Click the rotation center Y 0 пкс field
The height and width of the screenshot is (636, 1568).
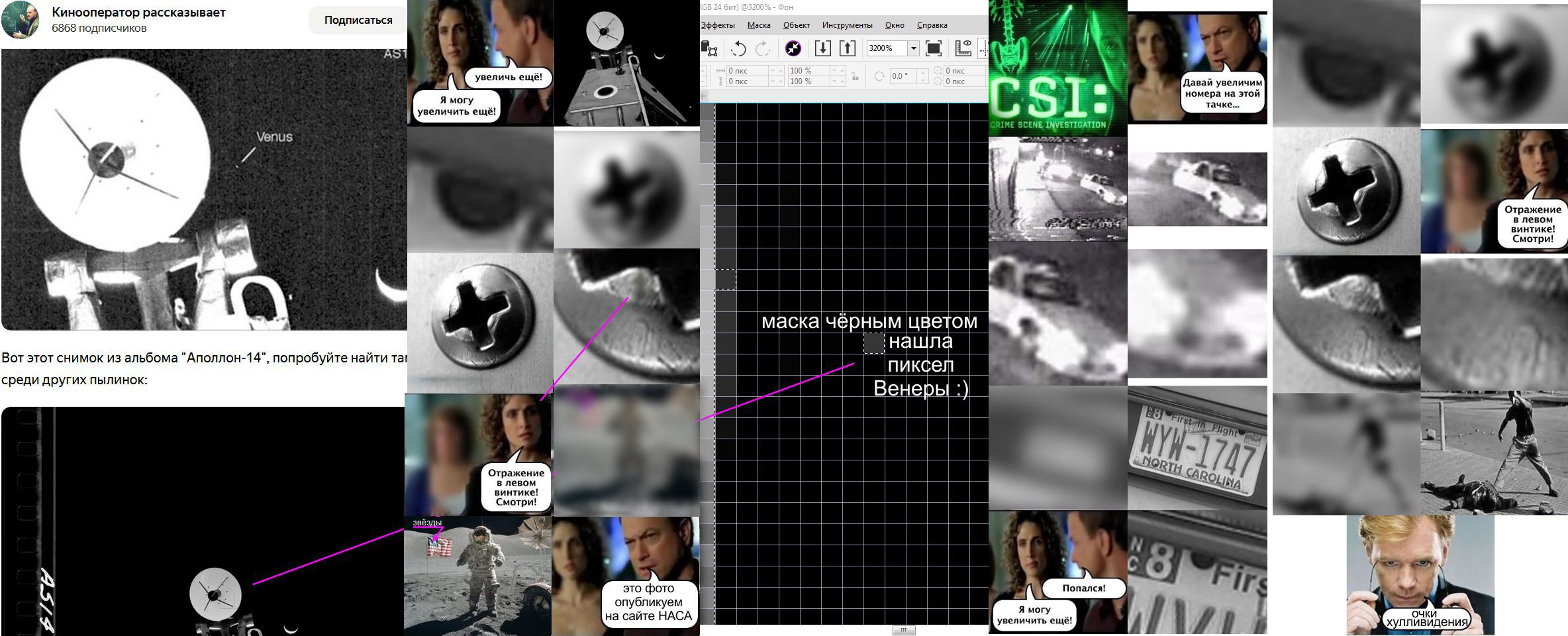(964, 81)
